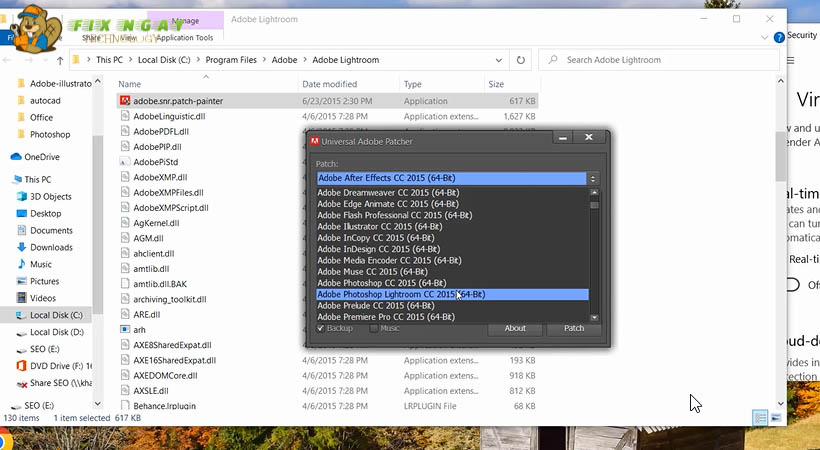This screenshot has height=450, width=820.
Task: Select the archiving_toolkit.dll file
Action: coord(169,299)
